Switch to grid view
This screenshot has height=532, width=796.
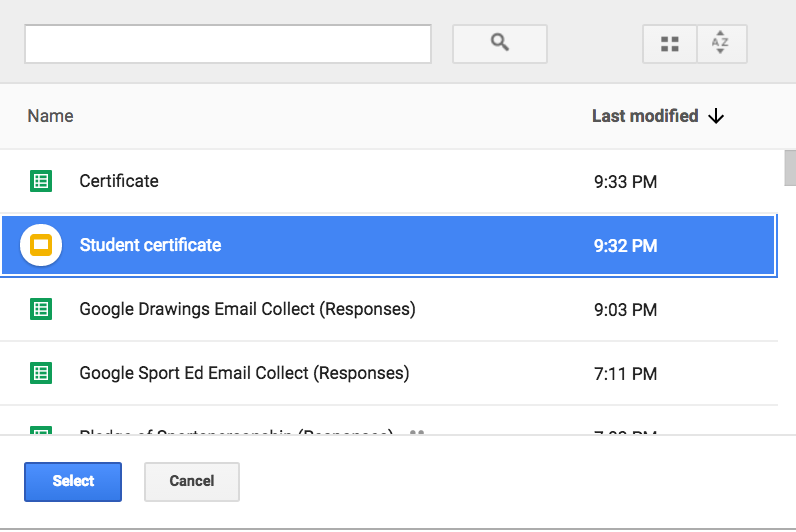pos(670,44)
